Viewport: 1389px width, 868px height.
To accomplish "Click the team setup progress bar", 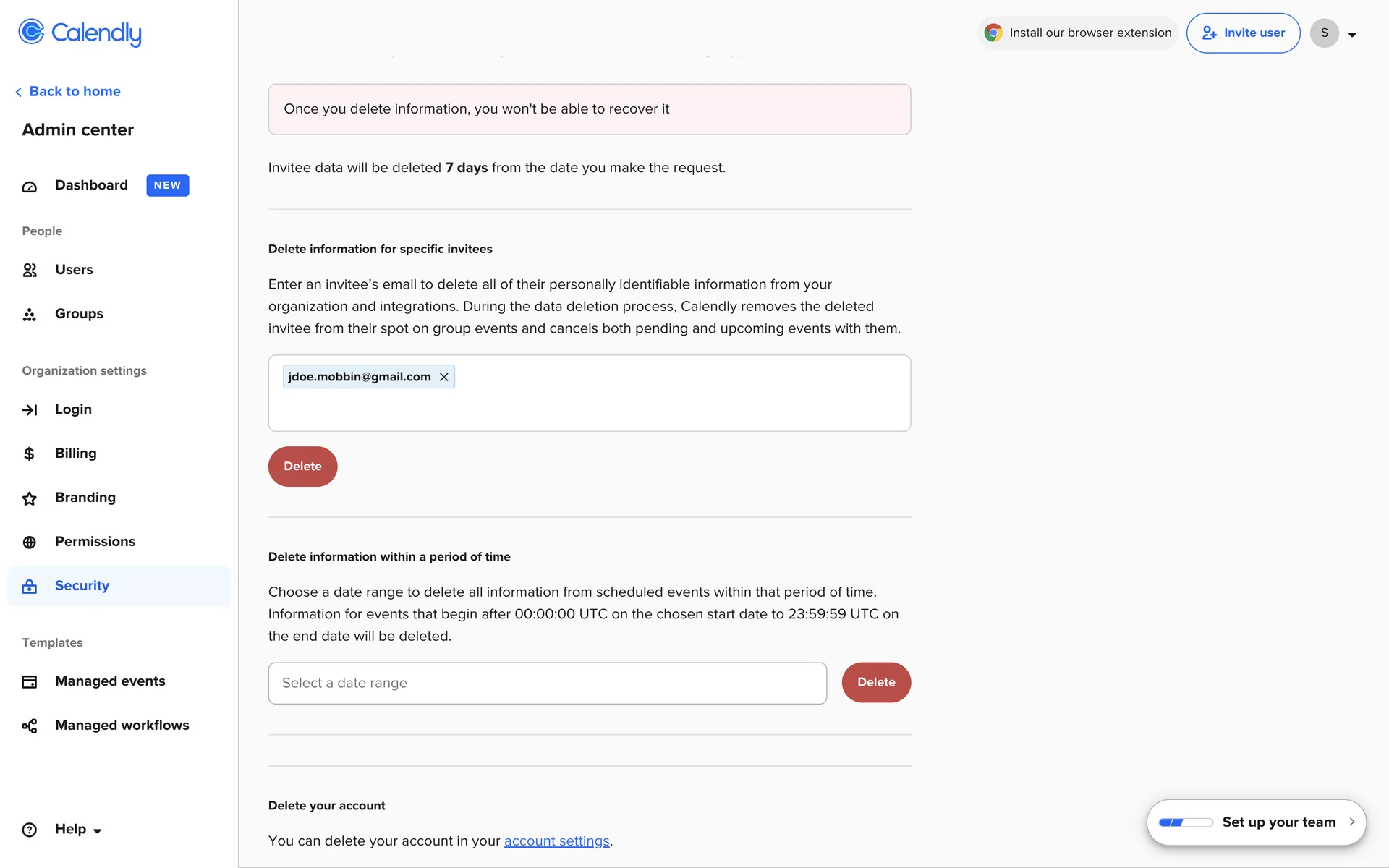I will click(1185, 822).
